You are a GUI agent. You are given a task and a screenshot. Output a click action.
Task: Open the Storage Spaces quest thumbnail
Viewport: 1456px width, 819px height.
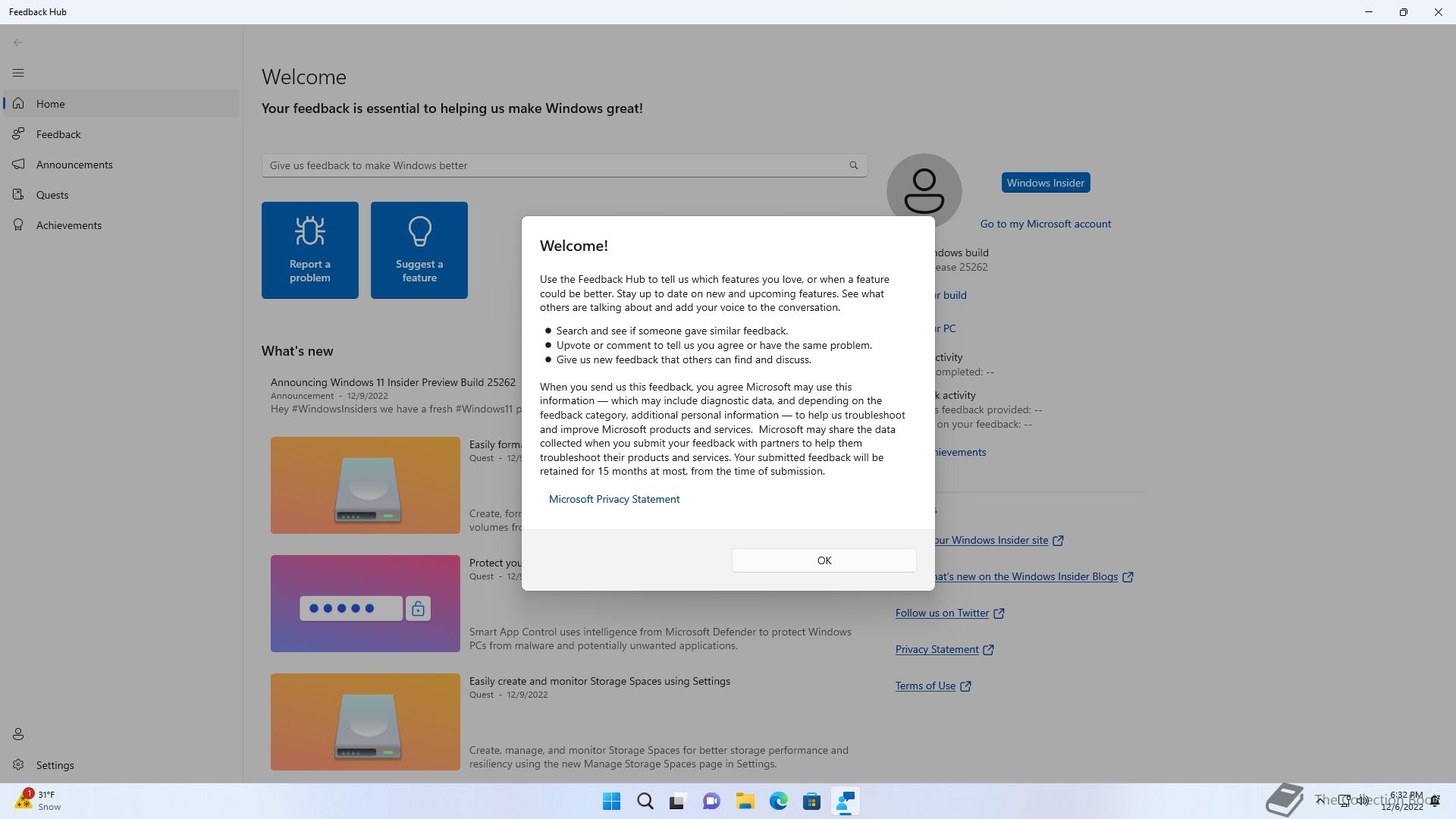coord(366,722)
